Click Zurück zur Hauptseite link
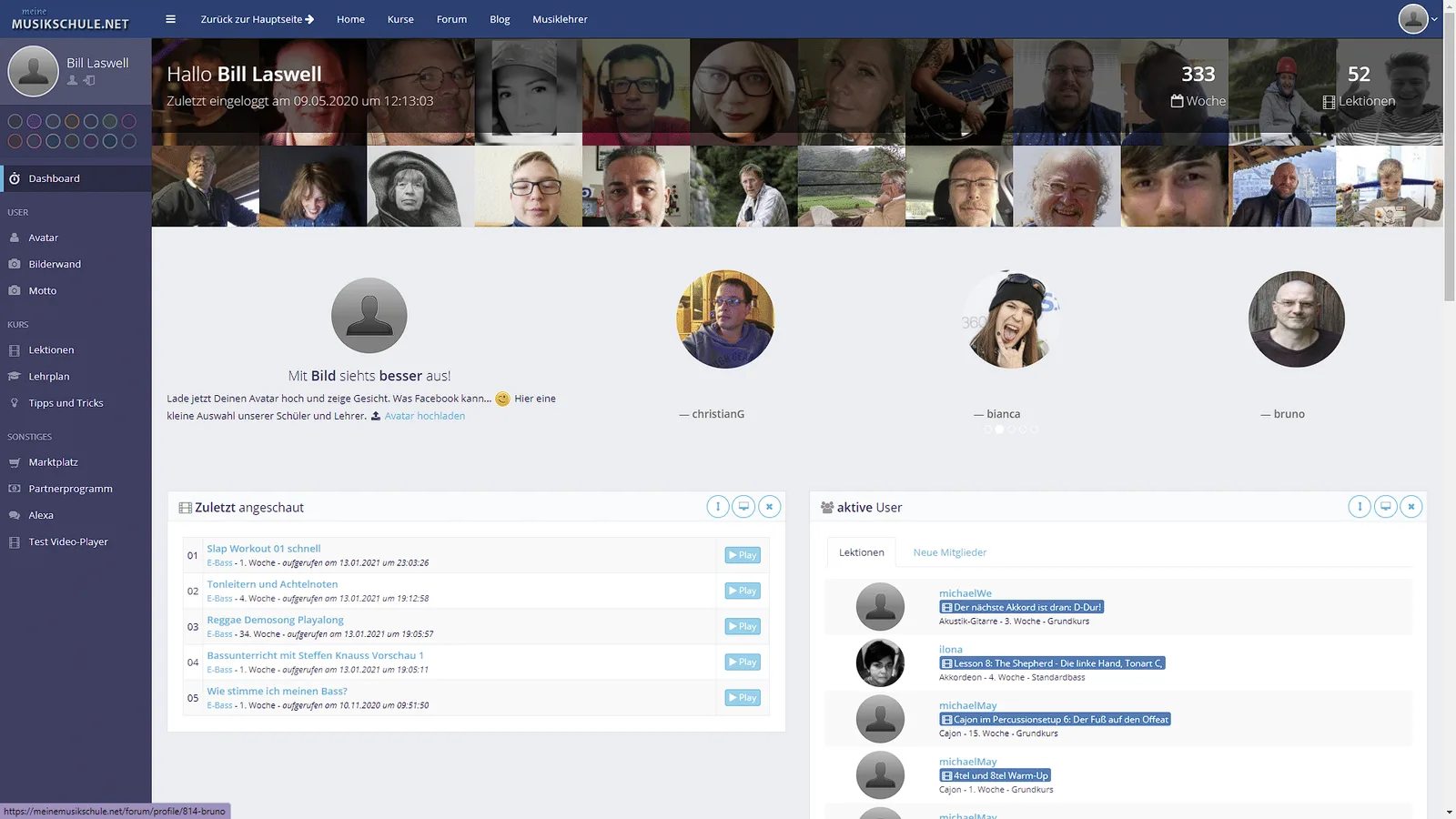 coord(258,19)
